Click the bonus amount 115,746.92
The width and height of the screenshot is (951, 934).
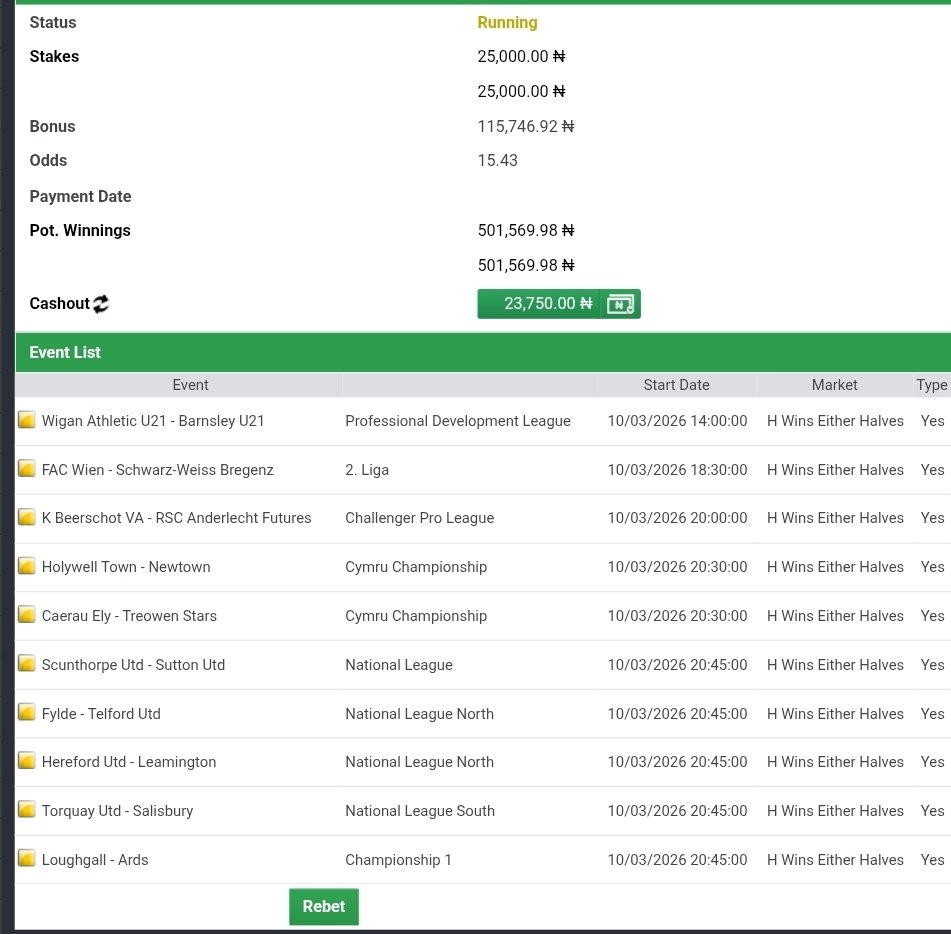526,126
